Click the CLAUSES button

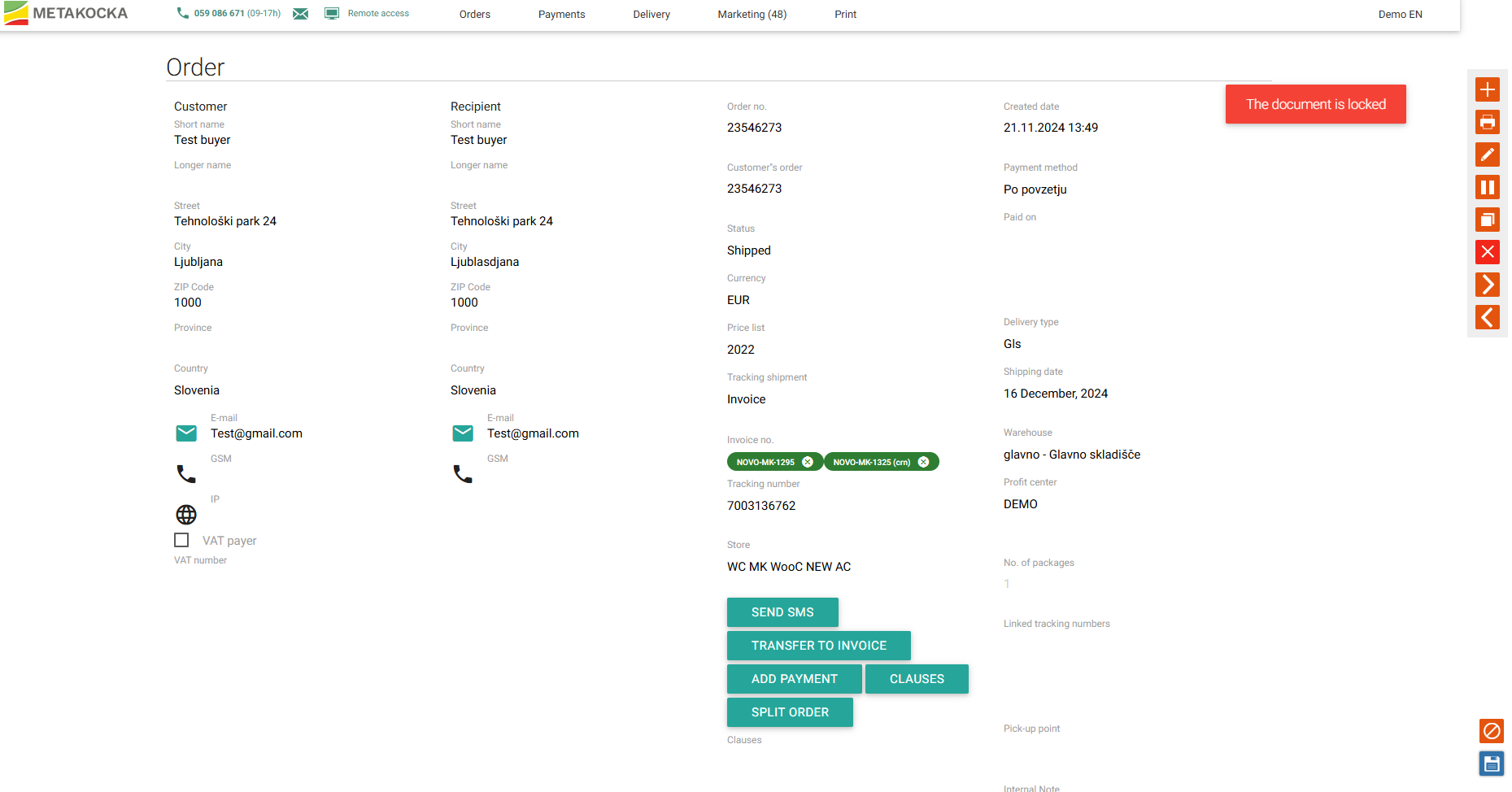click(917, 679)
